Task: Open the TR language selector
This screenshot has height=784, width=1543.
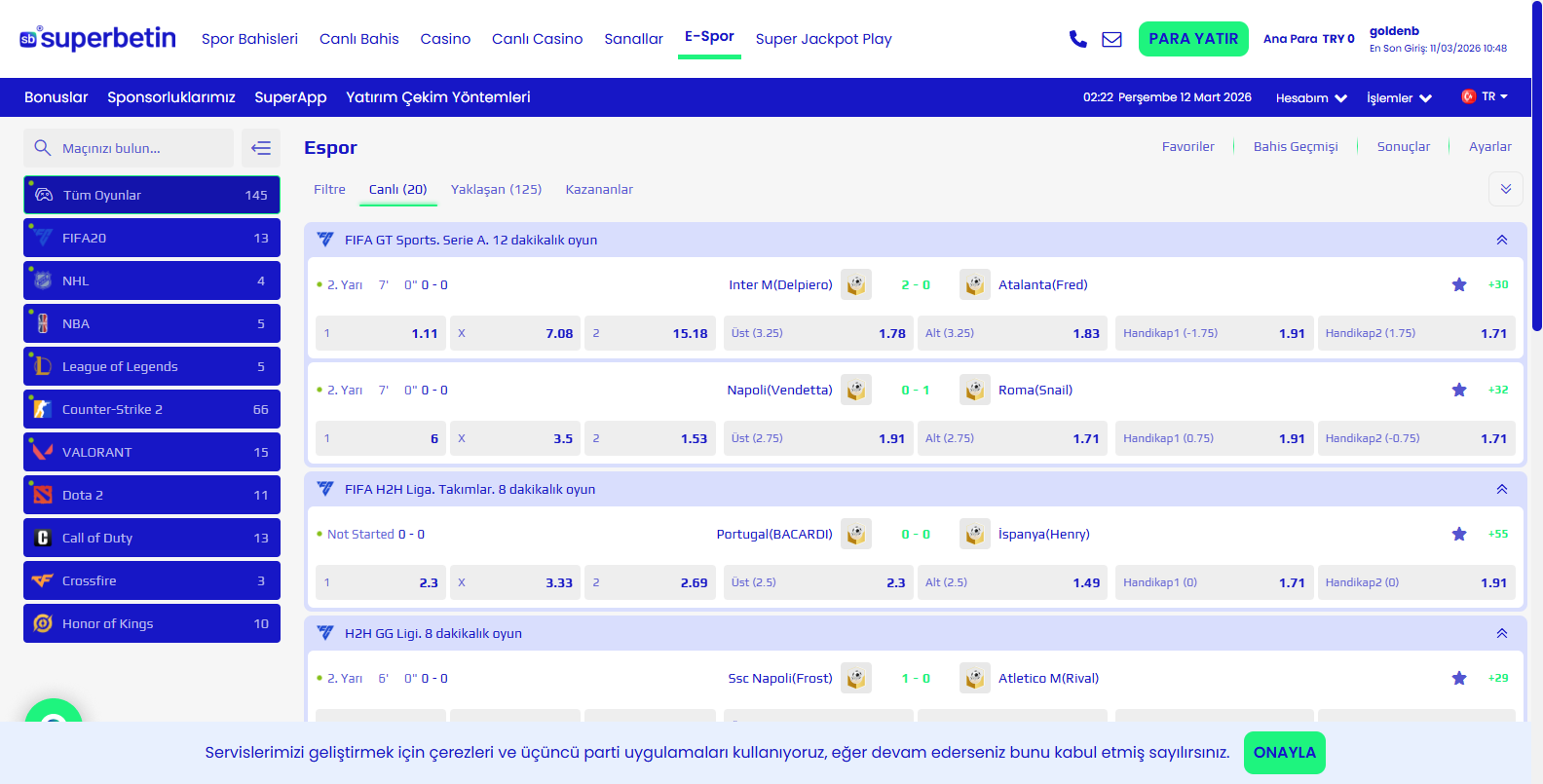Action: pyautogui.click(x=1485, y=96)
